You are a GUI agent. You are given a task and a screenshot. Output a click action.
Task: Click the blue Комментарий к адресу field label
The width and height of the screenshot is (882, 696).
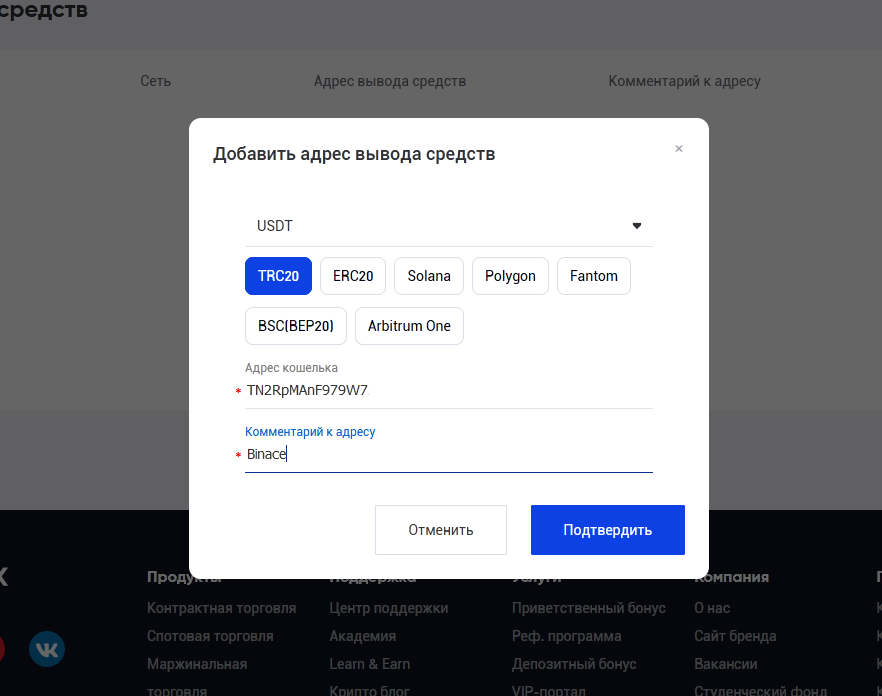310,432
